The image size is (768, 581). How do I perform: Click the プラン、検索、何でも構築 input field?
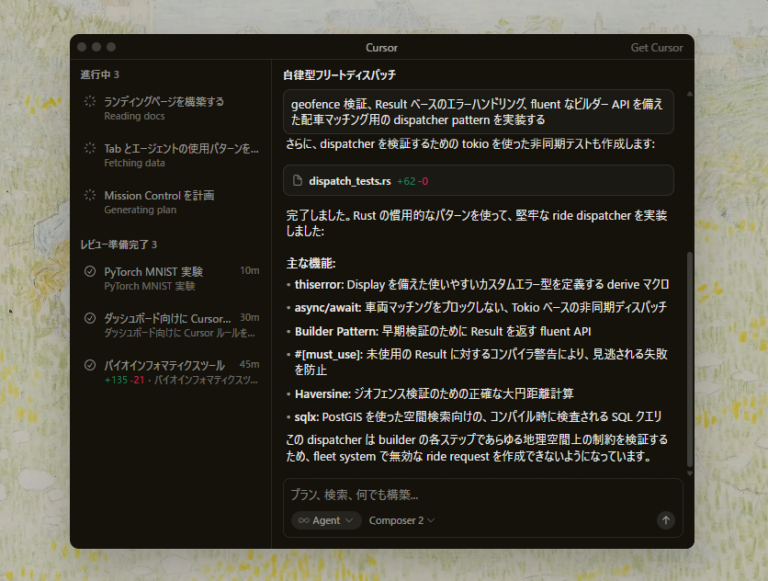coord(482,495)
